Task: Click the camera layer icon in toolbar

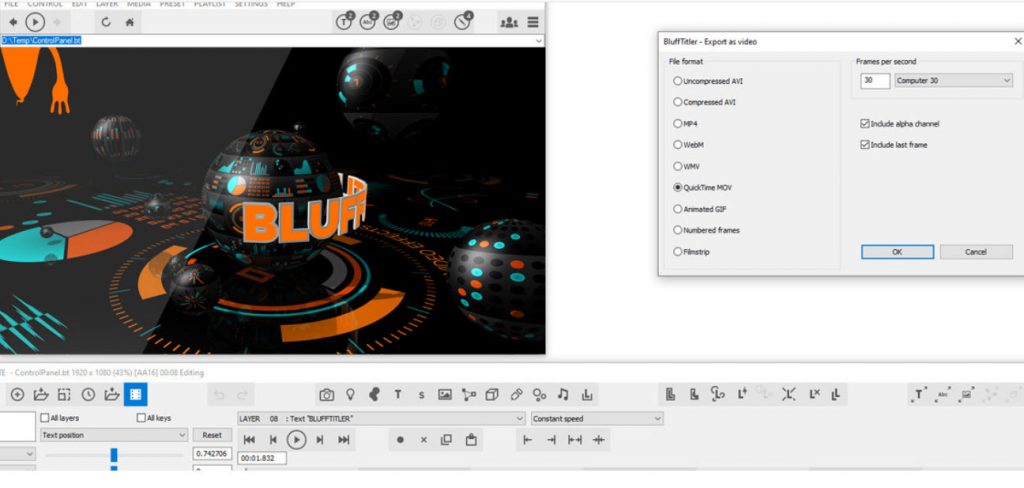Action: [x=326, y=395]
